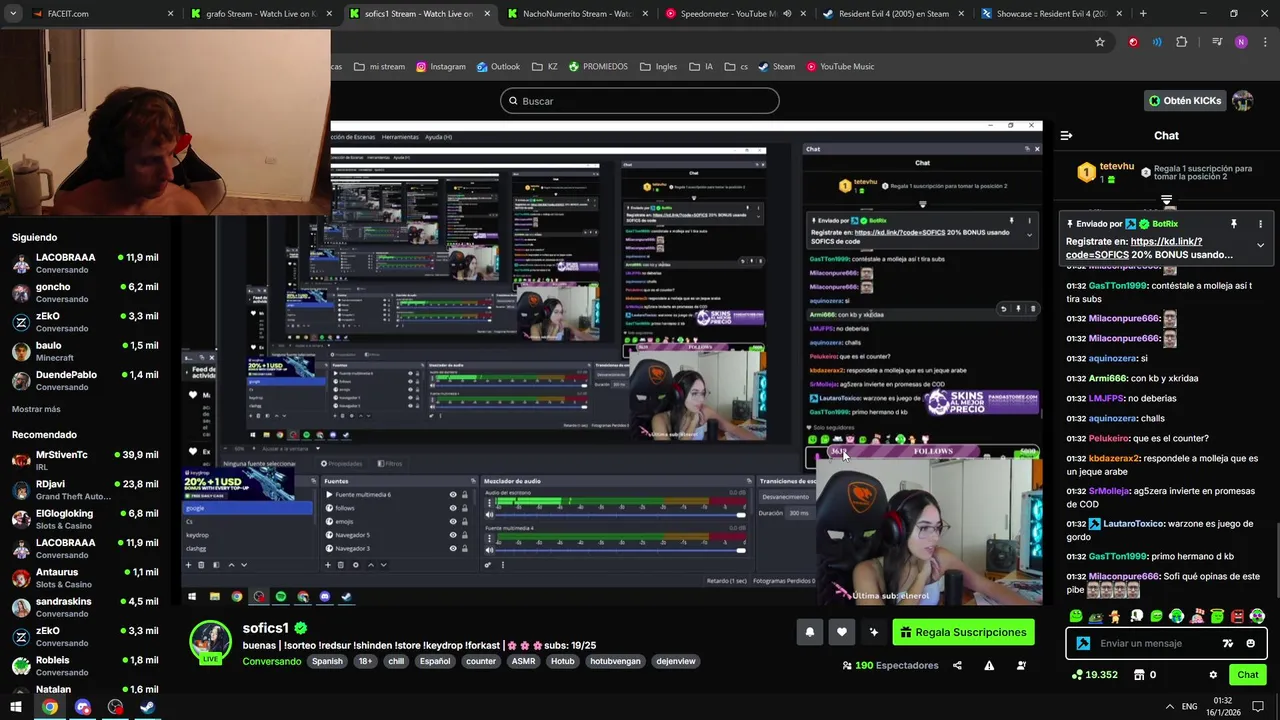Open Windows notification center icon

click(x=1258, y=706)
